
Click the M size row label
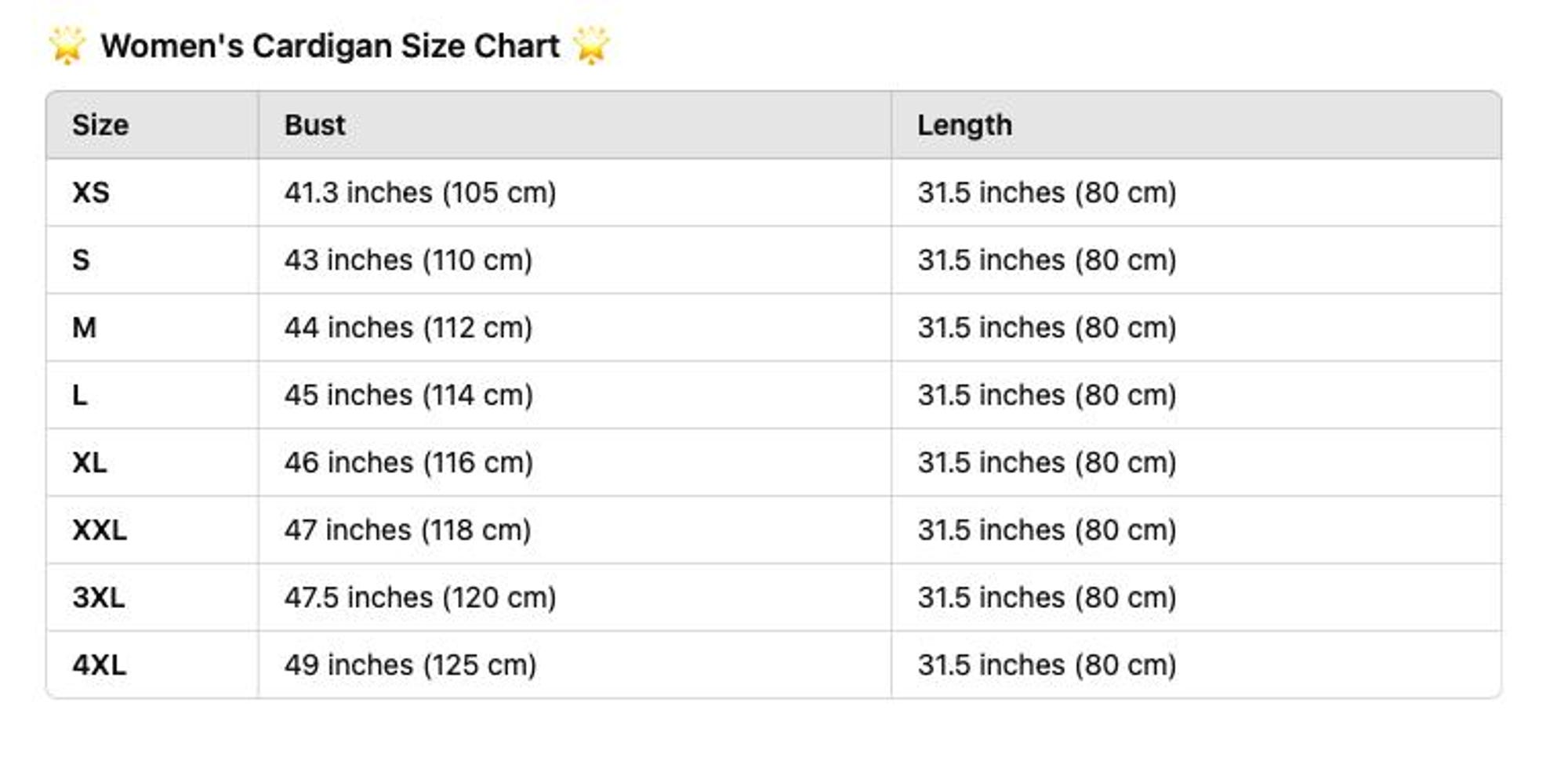click(x=85, y=328)
